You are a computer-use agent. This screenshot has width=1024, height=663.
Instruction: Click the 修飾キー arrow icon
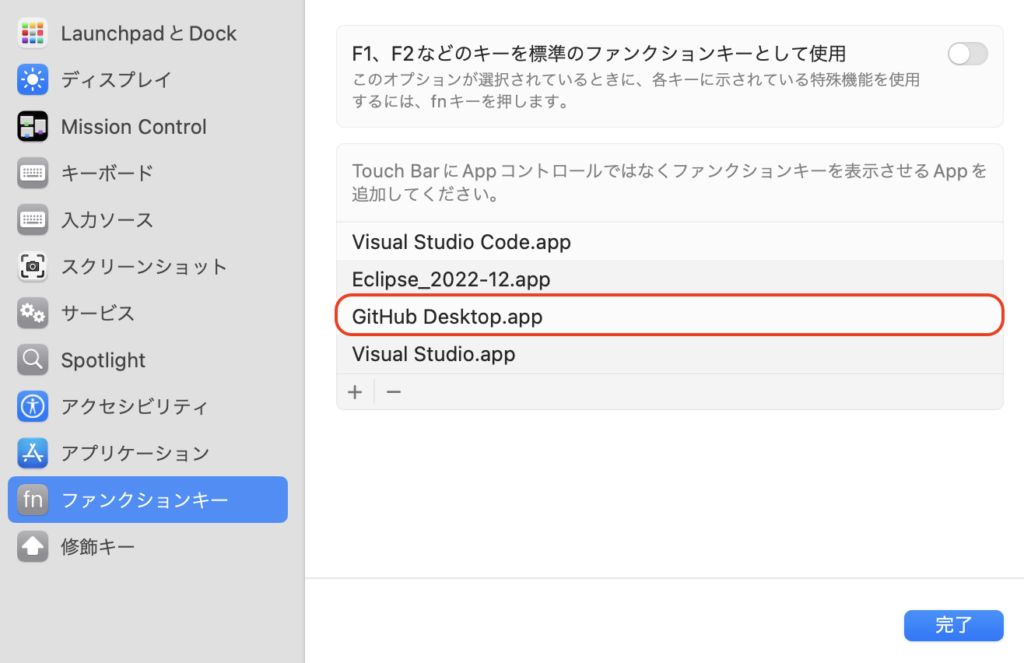[x=33, y=547]
